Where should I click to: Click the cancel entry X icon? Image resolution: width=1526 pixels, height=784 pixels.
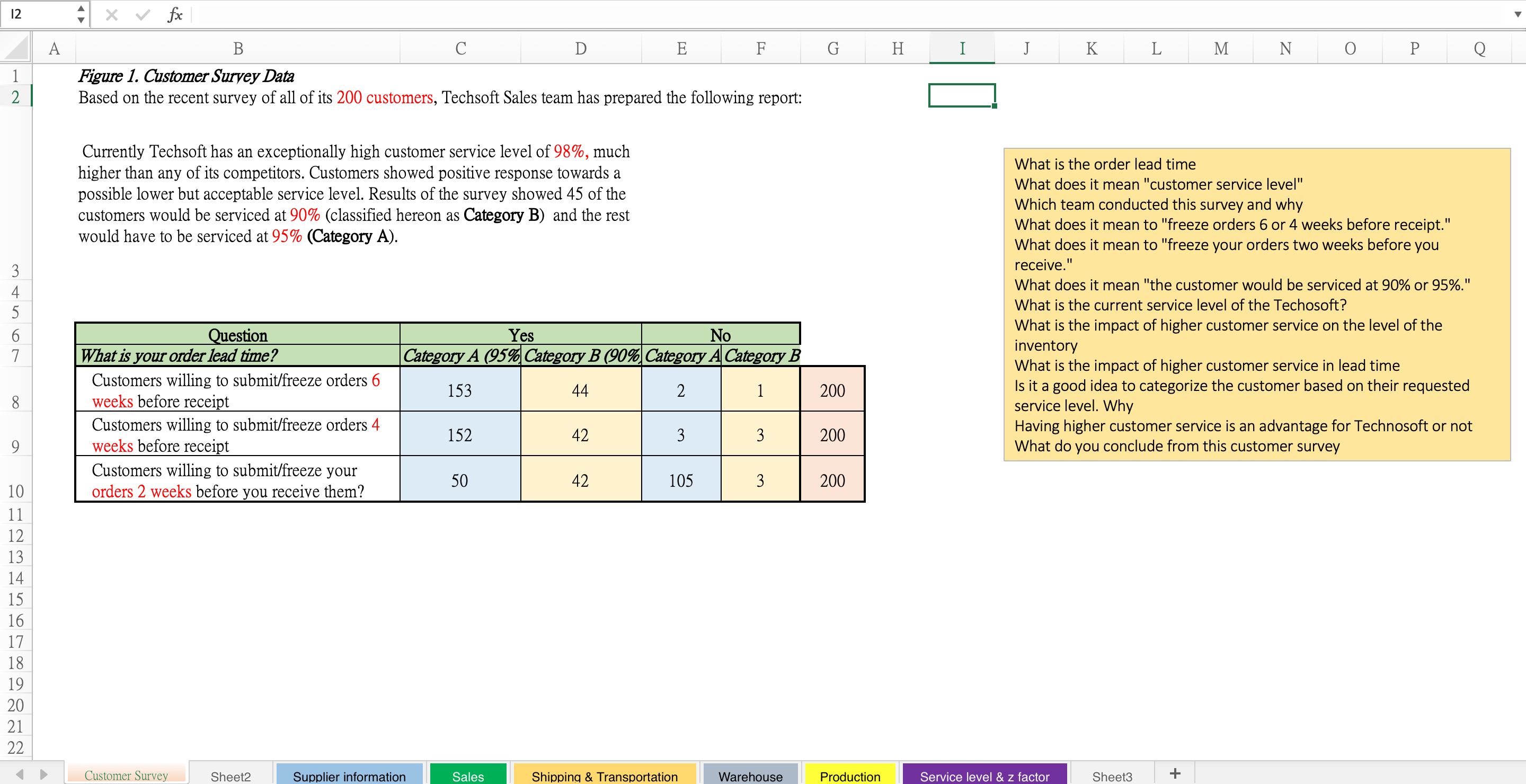click(111, 14)
